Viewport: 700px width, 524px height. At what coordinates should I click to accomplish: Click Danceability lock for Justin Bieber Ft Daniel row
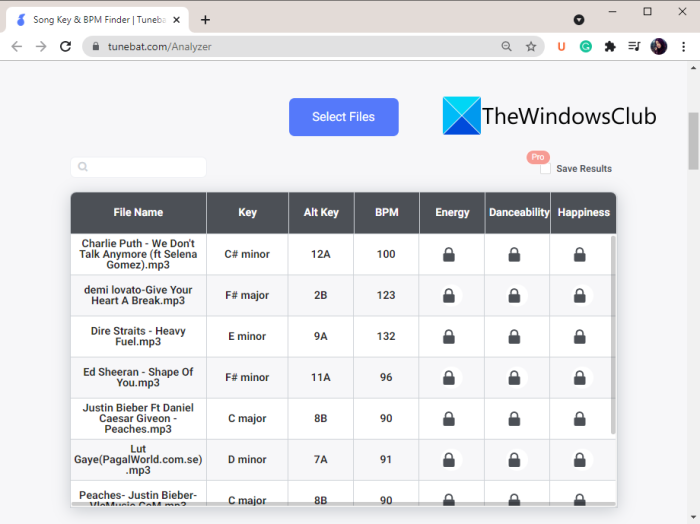click(x=514, y=419)
